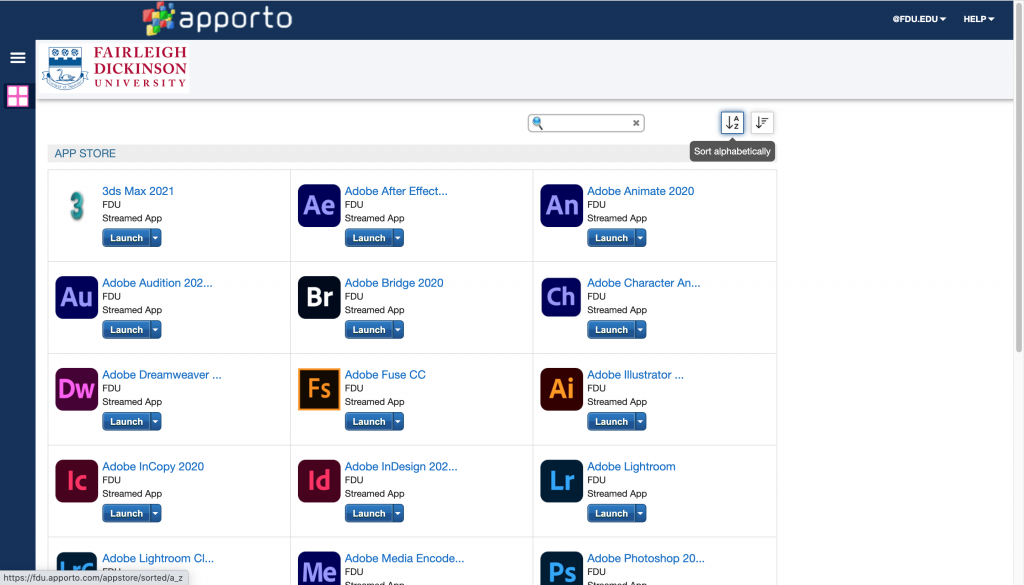The image size is (1024, 585).
Task: Clear the search box with the X icon
Action: (636, 123)
